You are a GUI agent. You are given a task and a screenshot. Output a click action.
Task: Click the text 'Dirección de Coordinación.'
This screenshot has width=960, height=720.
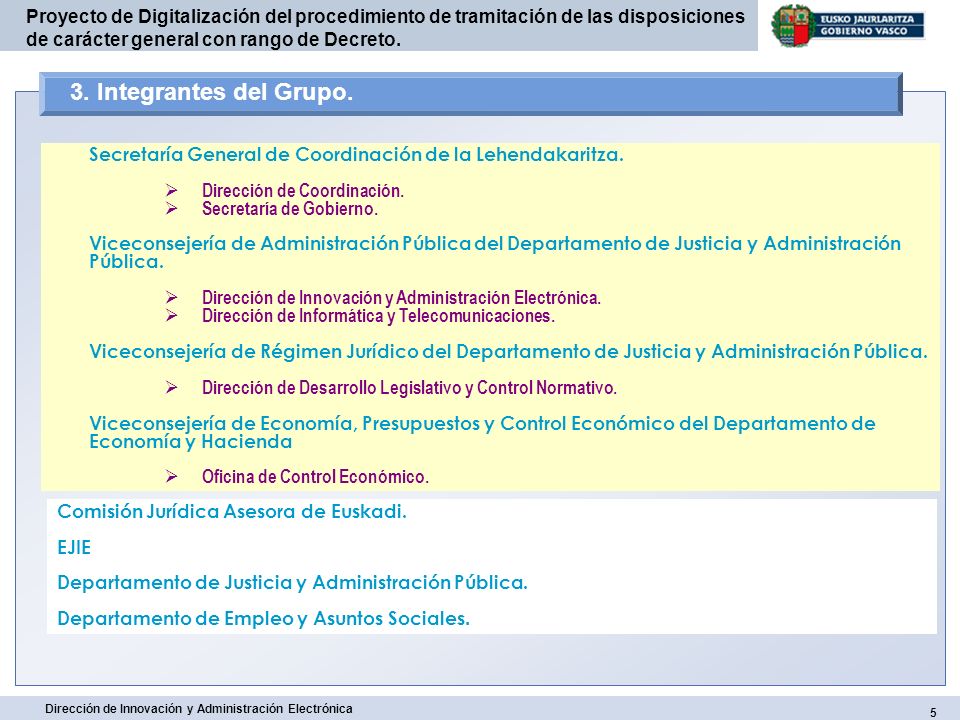click(x=303, y=190)
